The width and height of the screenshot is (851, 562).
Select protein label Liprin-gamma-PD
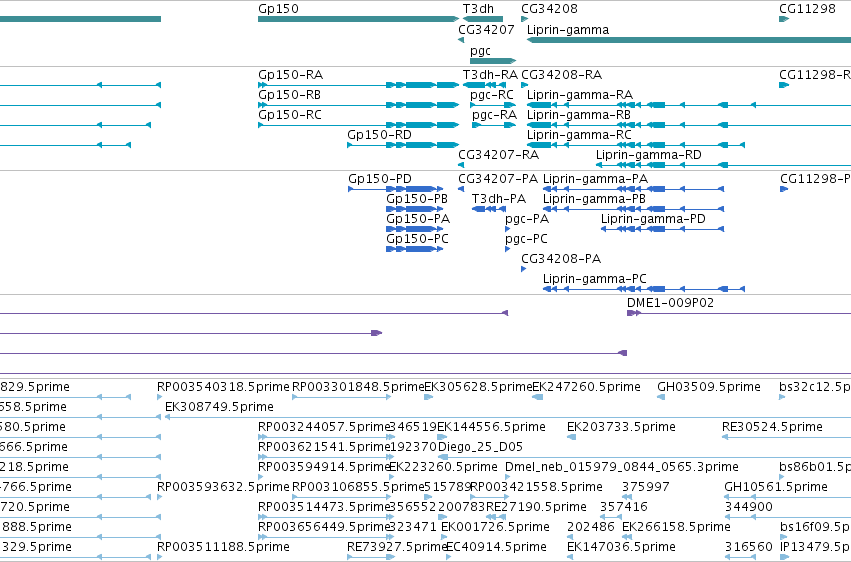[653, 219]
